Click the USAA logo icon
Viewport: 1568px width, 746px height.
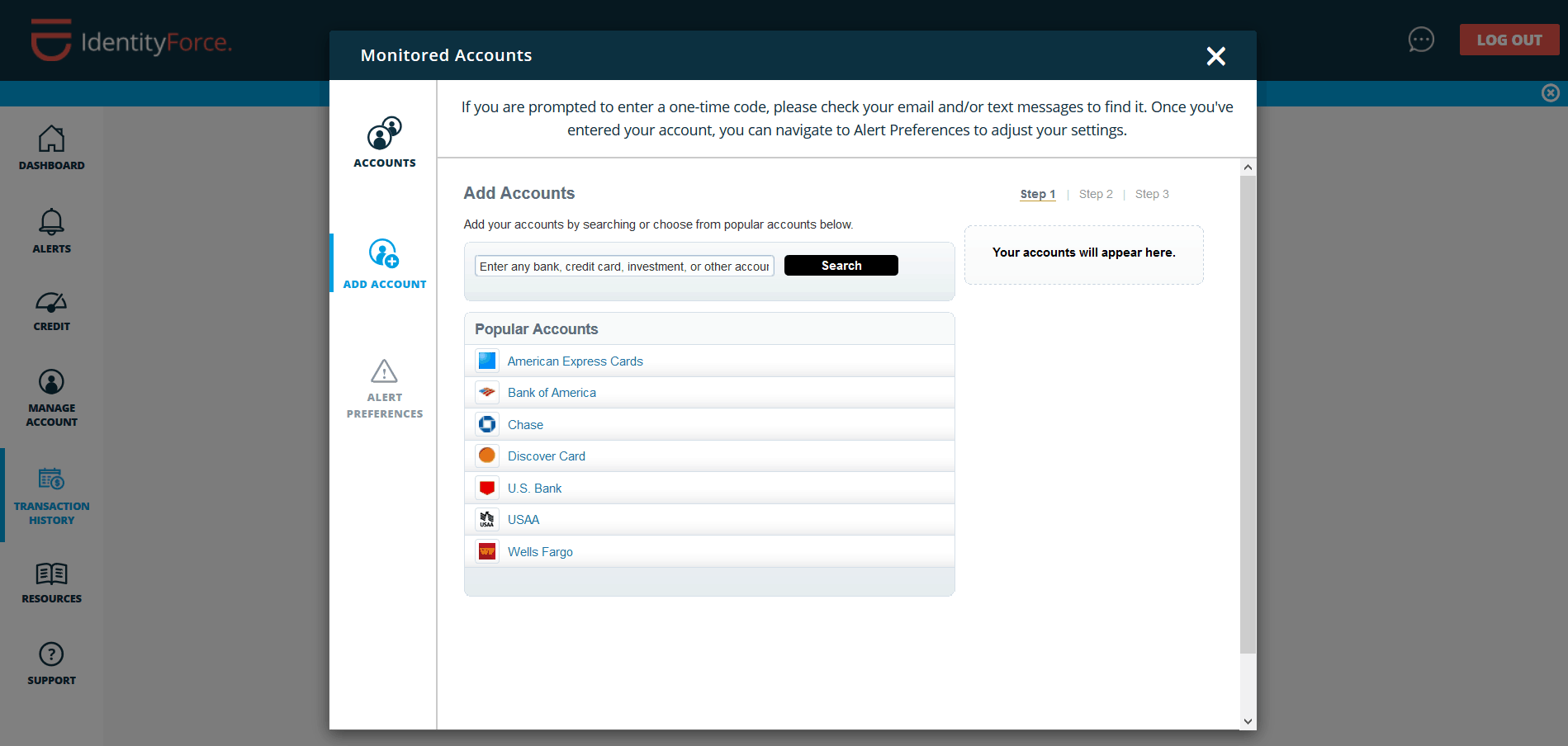tap(487, 519)
